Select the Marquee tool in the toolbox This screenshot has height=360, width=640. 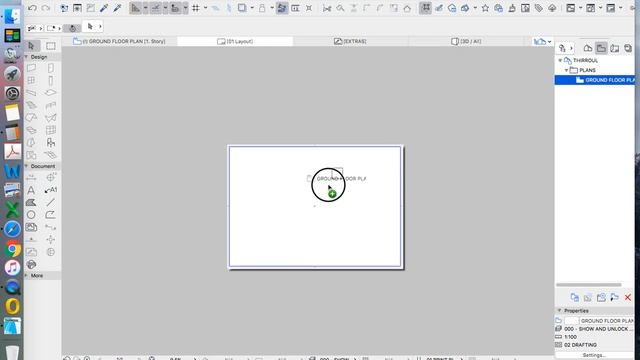click(51, 46)
